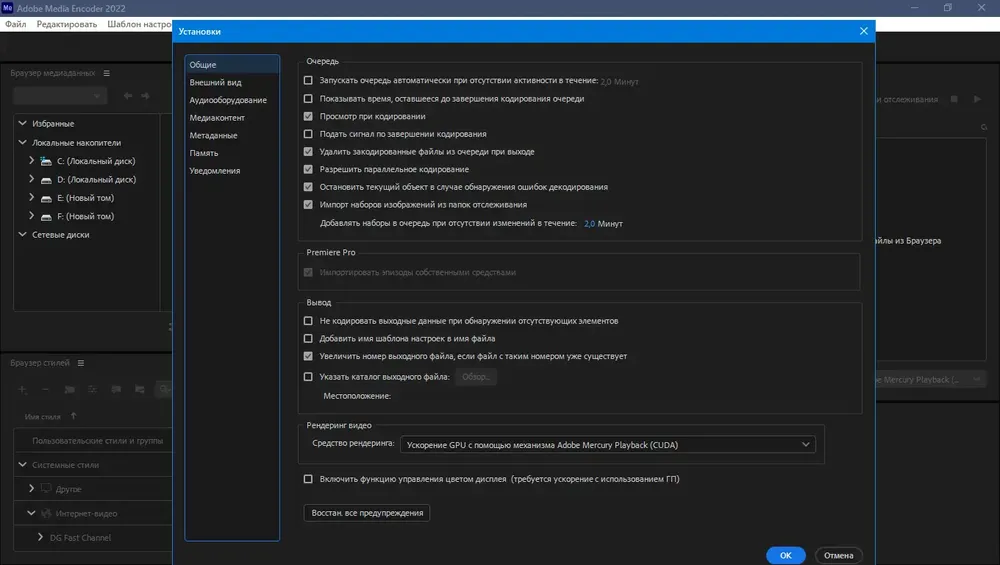Click the F: Новый том drive icon

click(x=46, y=217)
